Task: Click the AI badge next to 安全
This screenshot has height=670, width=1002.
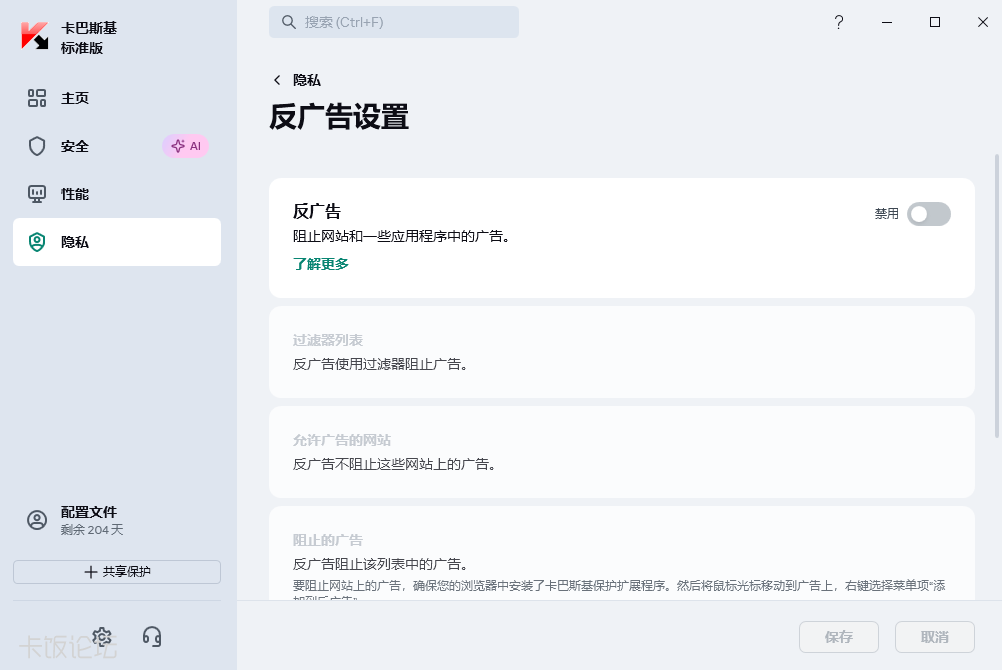Action: click(185, 146)
